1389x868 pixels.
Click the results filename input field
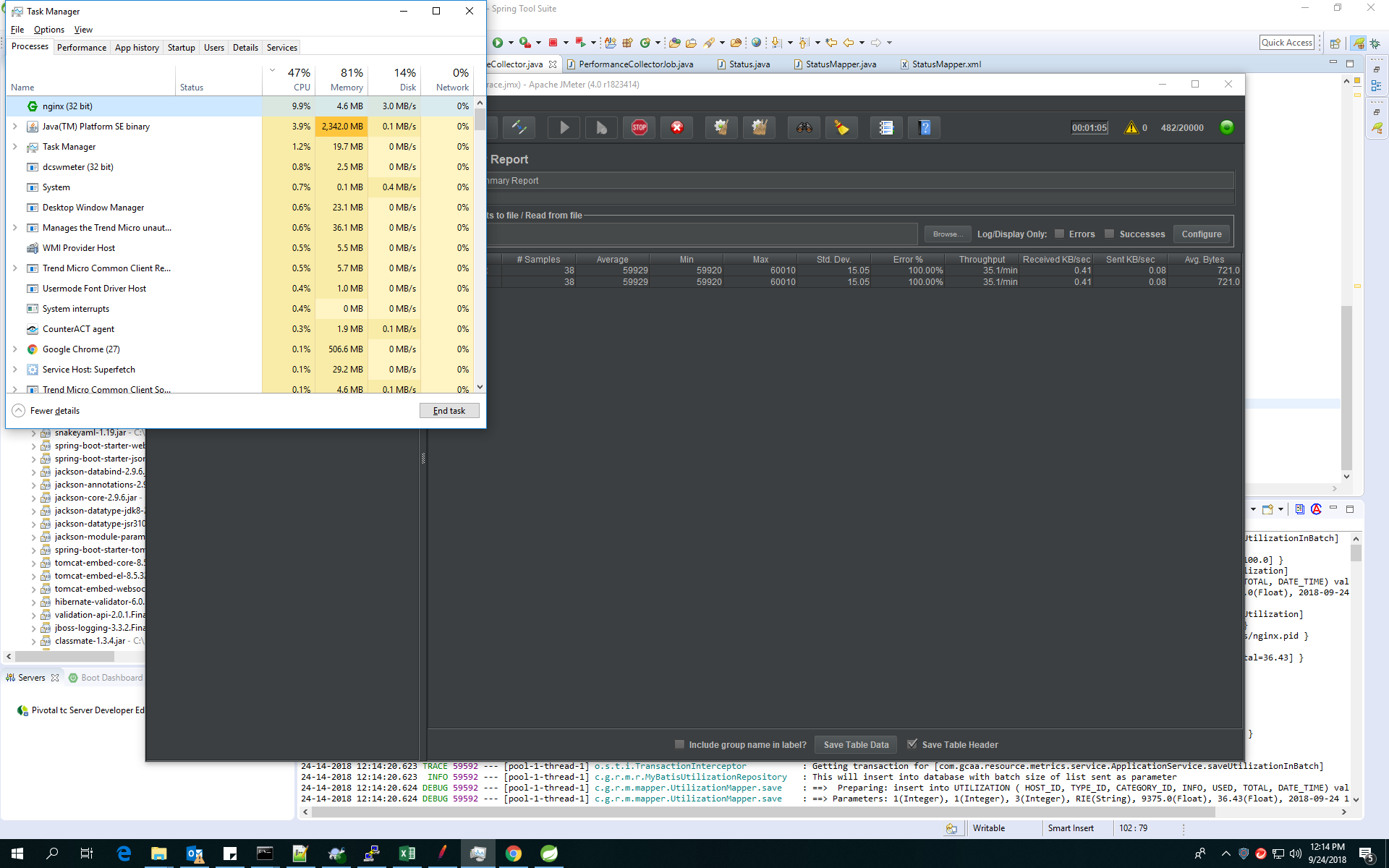point(702,234)
